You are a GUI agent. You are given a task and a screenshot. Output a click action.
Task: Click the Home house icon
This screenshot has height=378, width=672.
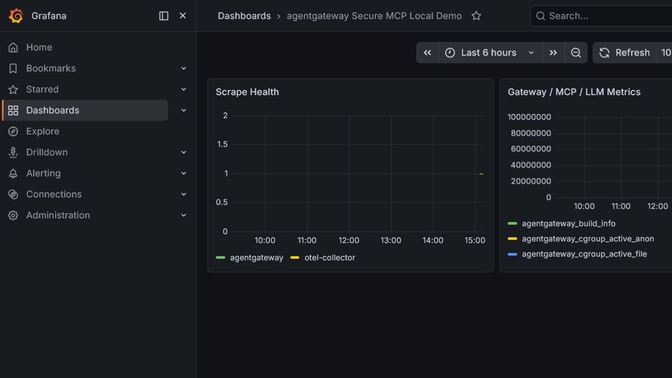[13, 47]
